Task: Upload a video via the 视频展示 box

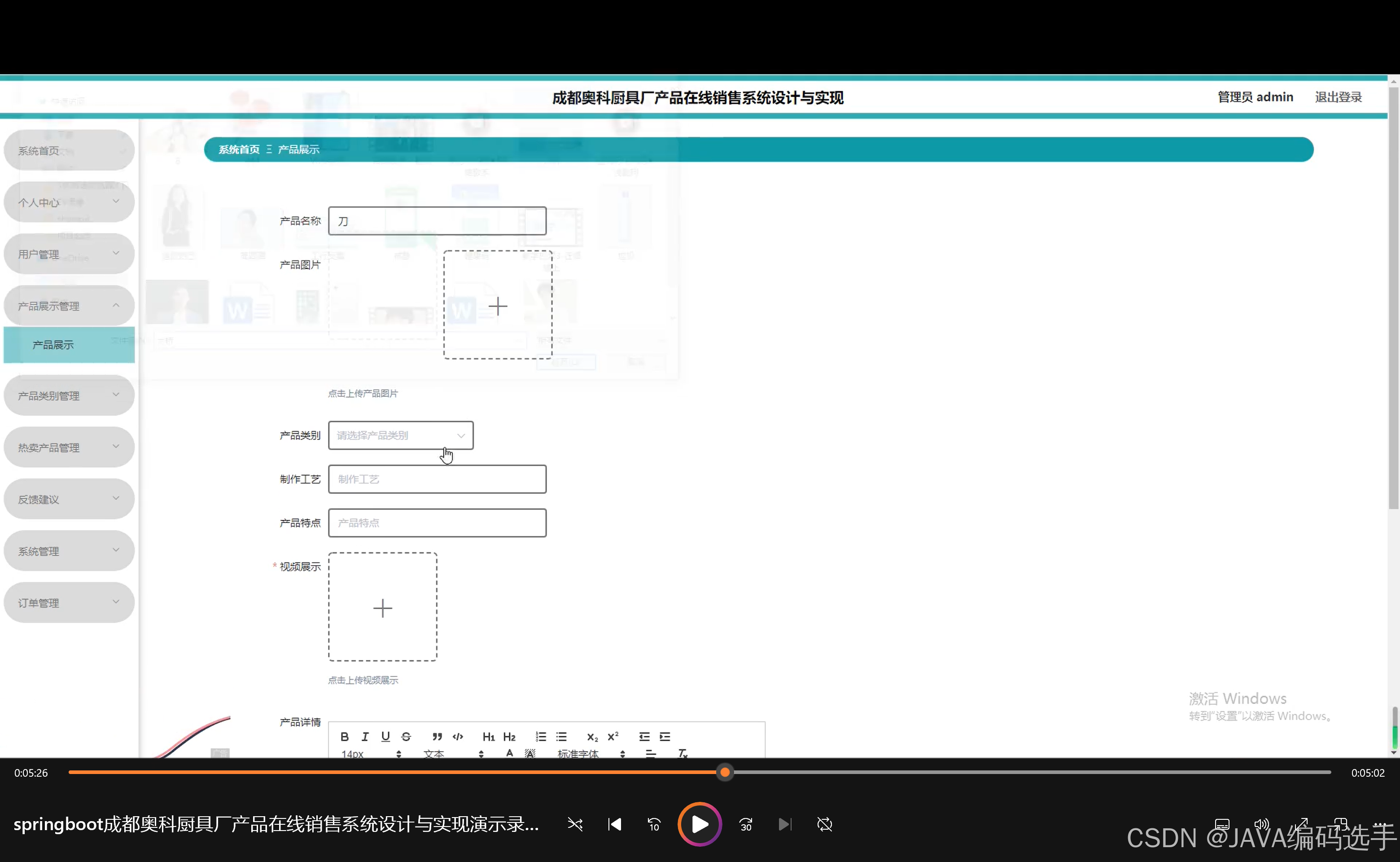Action: point(383,607)
